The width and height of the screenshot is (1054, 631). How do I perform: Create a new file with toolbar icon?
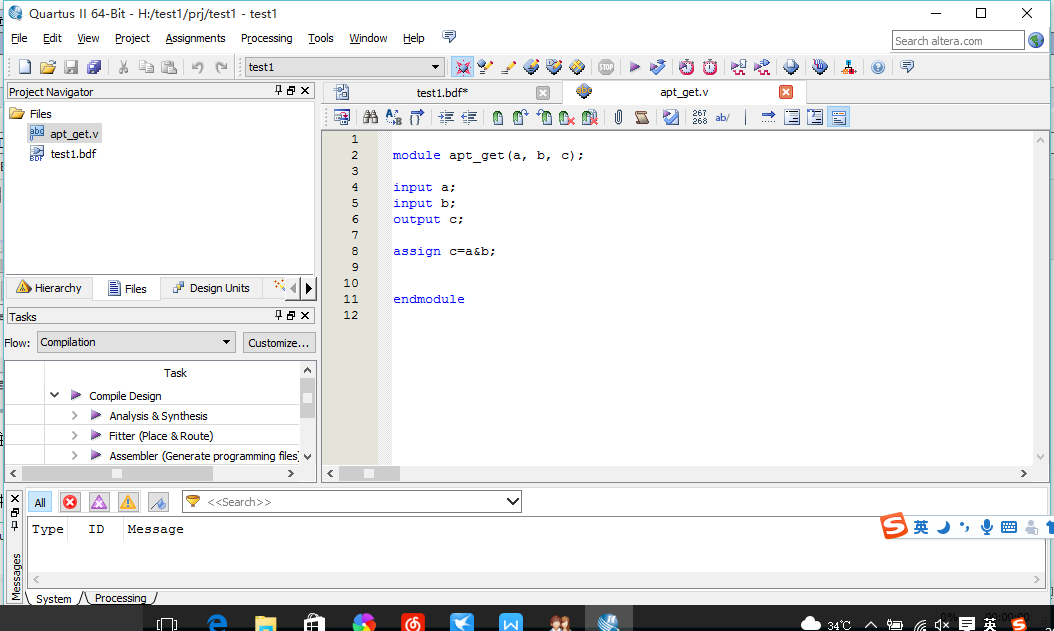[x=25, y=67]
